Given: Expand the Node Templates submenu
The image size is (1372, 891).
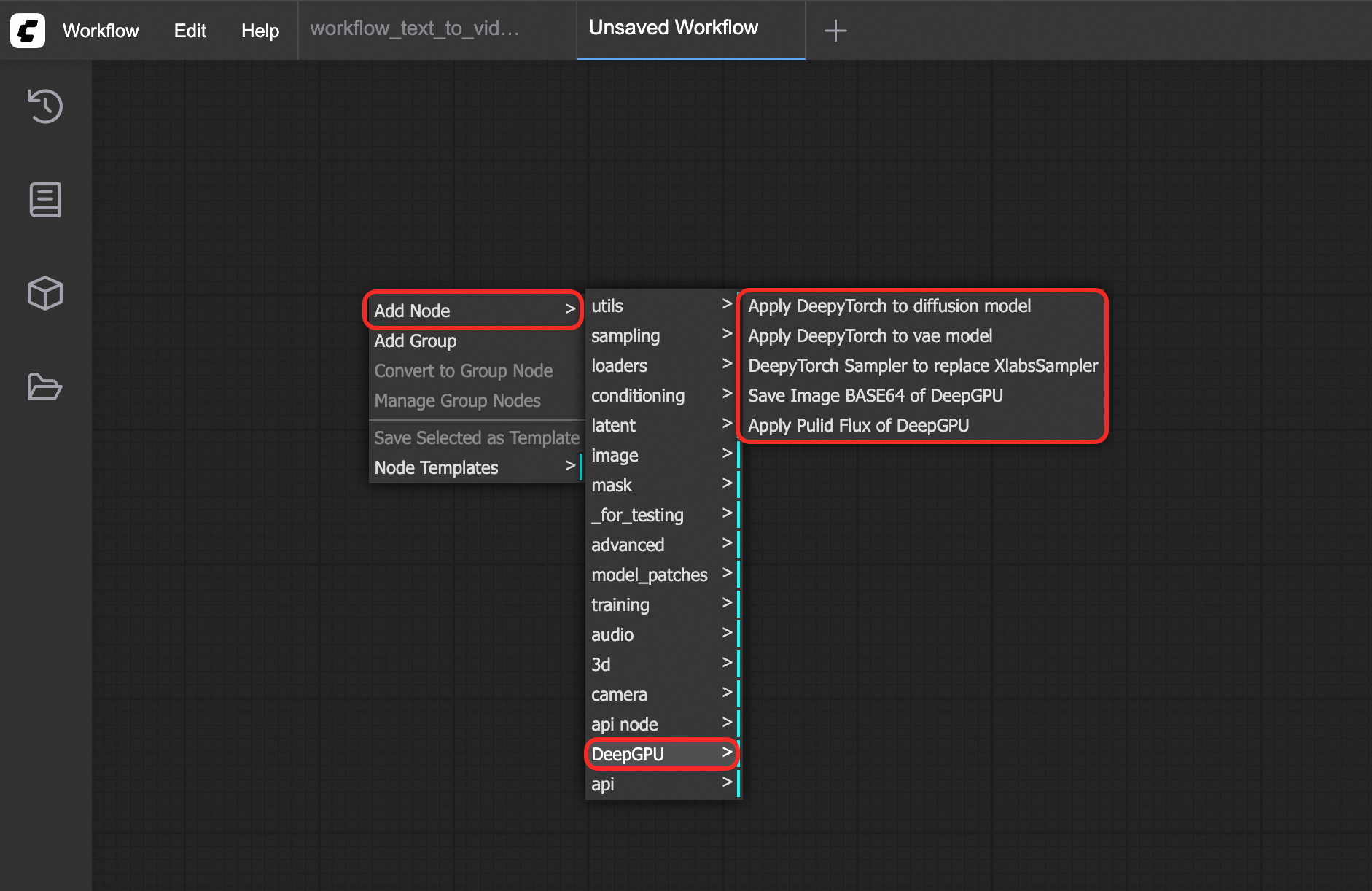Looking at the screenshot, I should point(473,467).
